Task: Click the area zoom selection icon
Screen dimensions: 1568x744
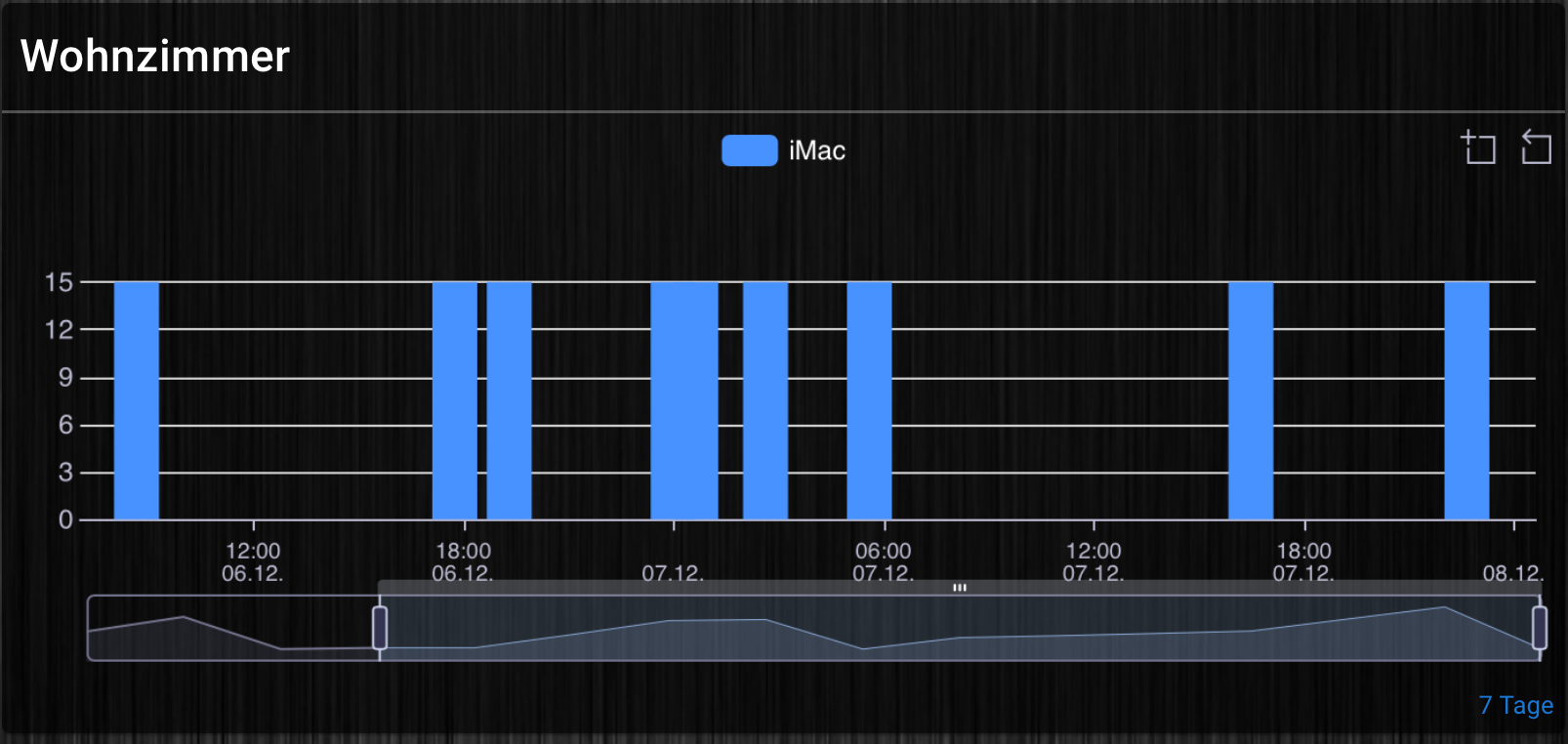Action: (1478, 147)
